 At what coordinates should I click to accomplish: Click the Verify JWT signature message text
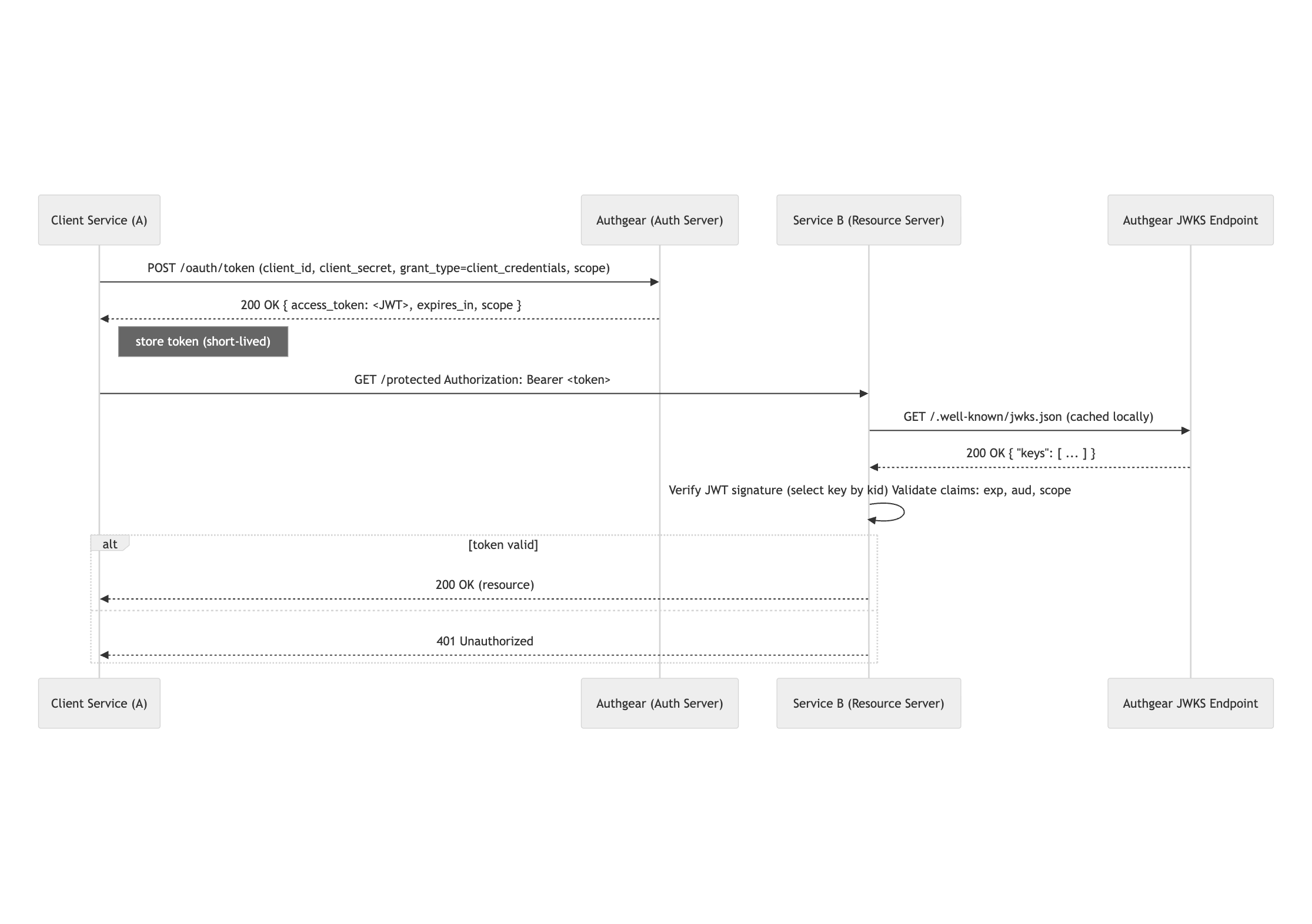point(869,490)
